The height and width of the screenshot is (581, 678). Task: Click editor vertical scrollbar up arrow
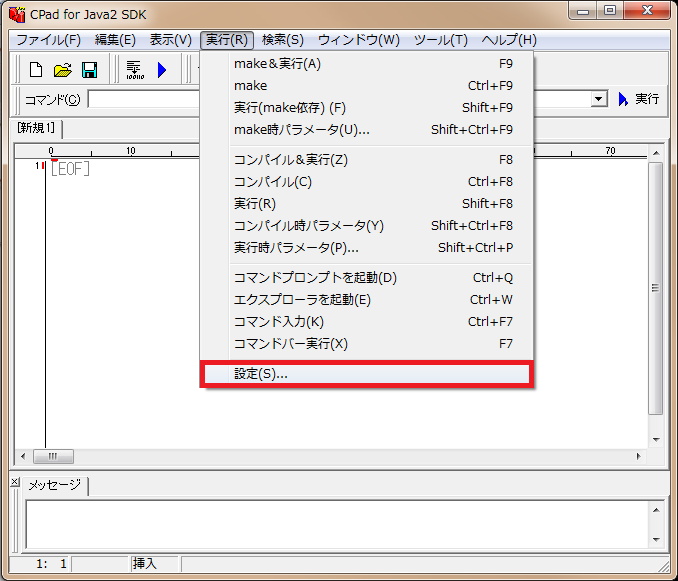click(x=656, y=153)
